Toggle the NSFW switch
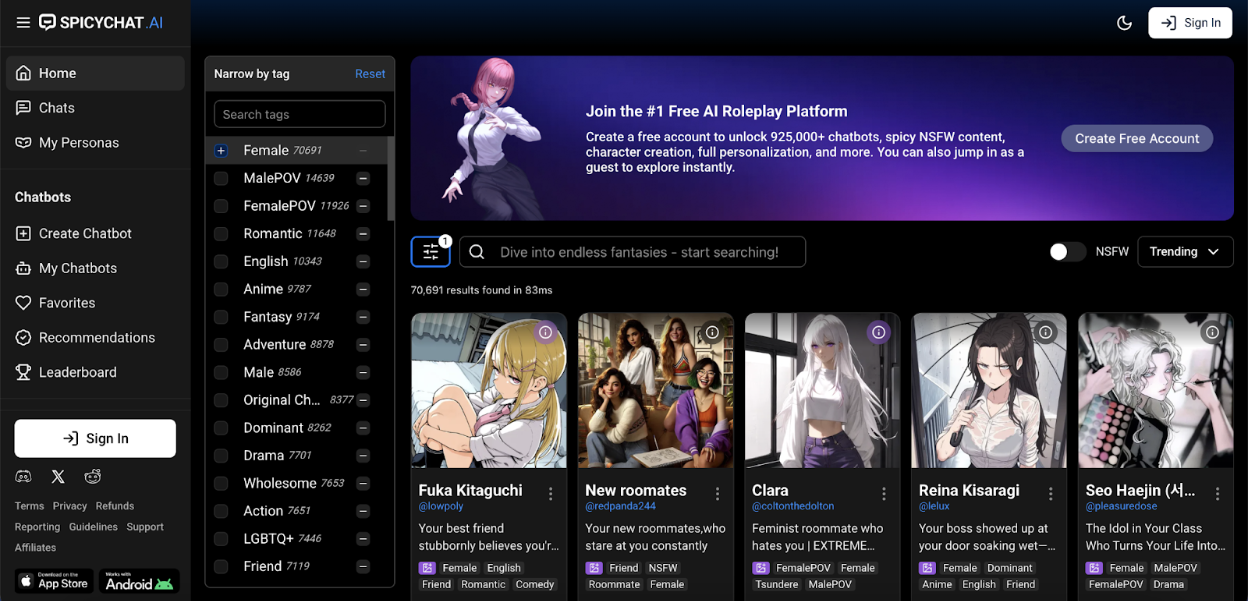 [1067, 252]
